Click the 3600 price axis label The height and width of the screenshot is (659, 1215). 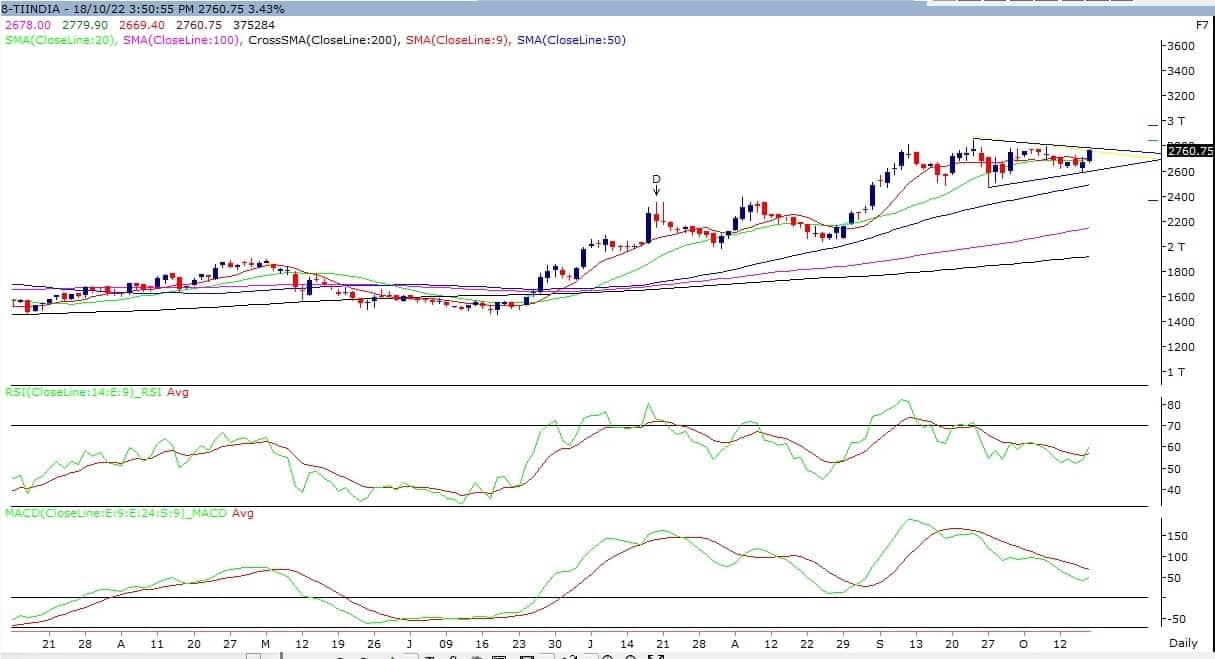click(x=1182, y=46)
